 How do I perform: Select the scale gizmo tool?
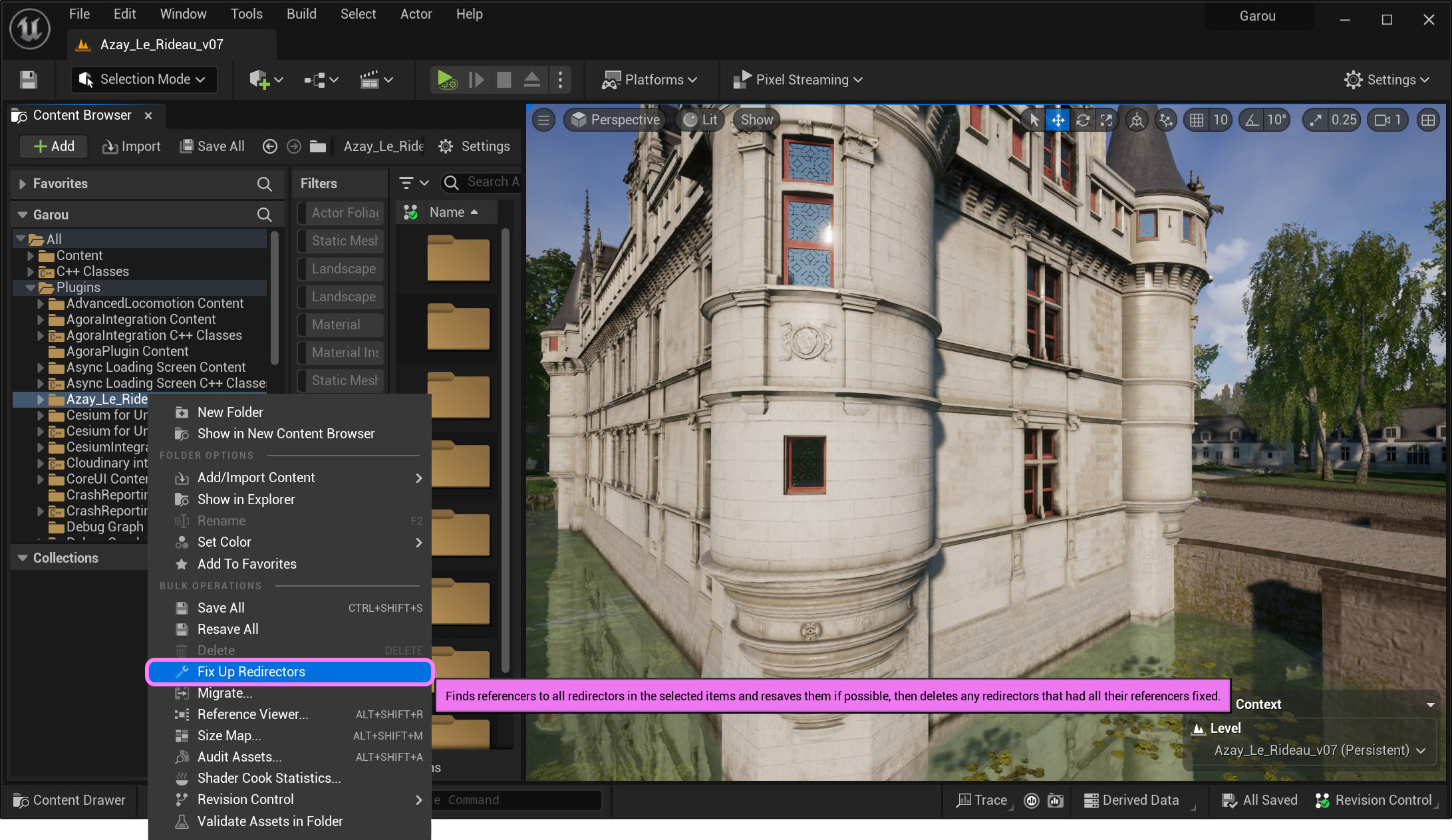[1106, 120]
